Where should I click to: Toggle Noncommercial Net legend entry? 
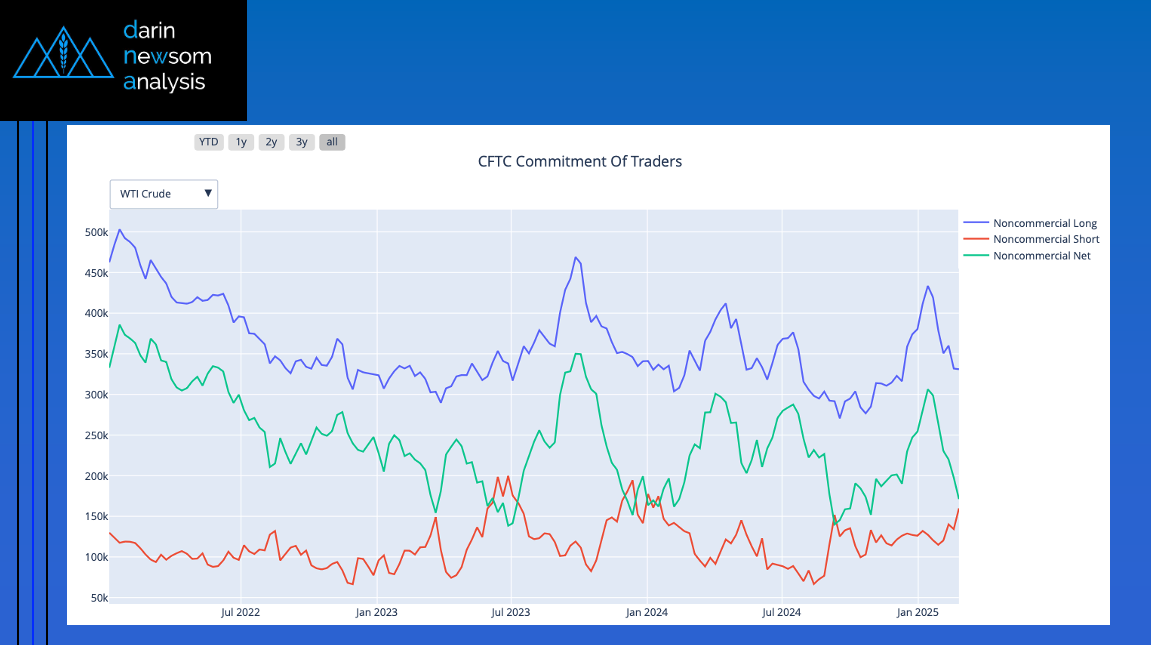(x=1041, y=256)
